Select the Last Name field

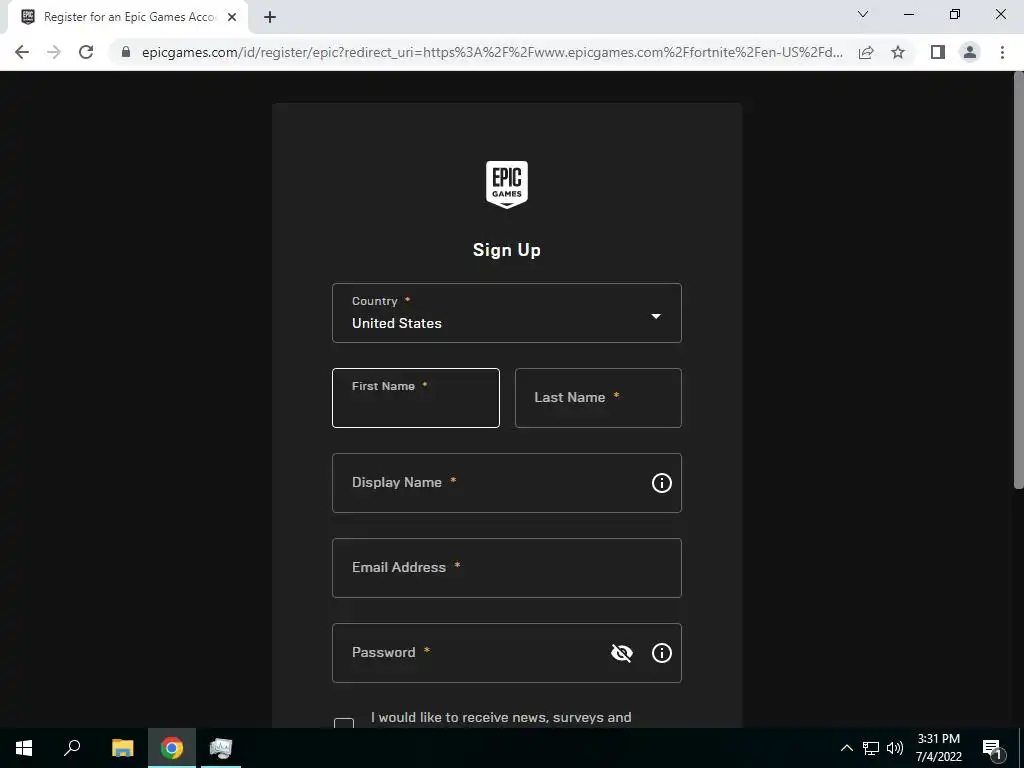pos(598,398)
